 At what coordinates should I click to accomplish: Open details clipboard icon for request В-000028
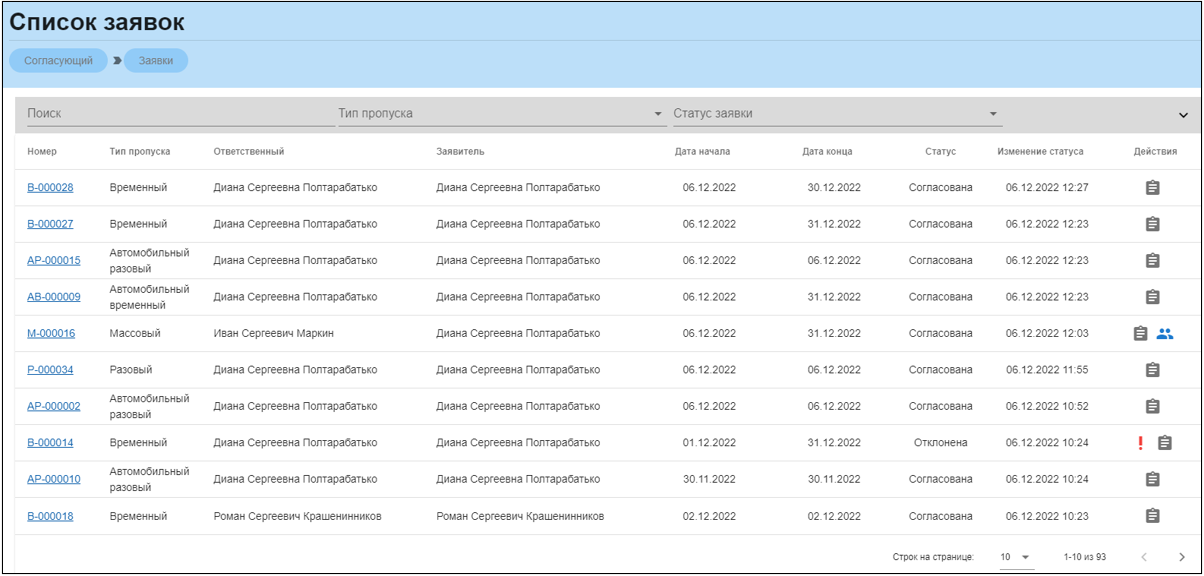[1152, 188]
